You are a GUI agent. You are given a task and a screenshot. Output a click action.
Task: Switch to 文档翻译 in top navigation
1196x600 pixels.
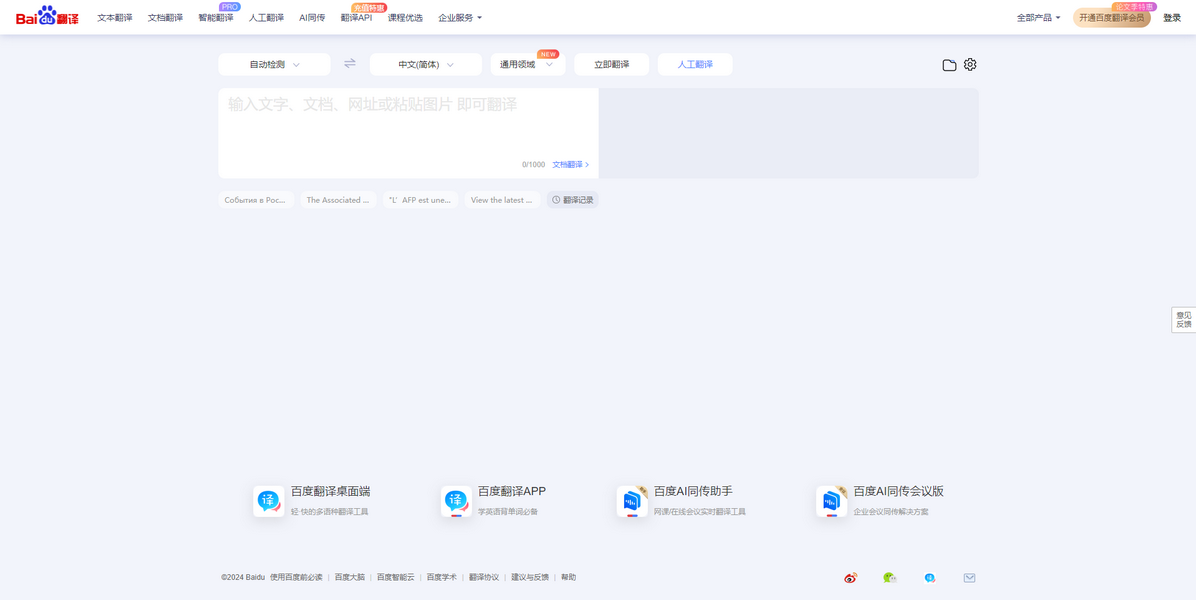165,18
